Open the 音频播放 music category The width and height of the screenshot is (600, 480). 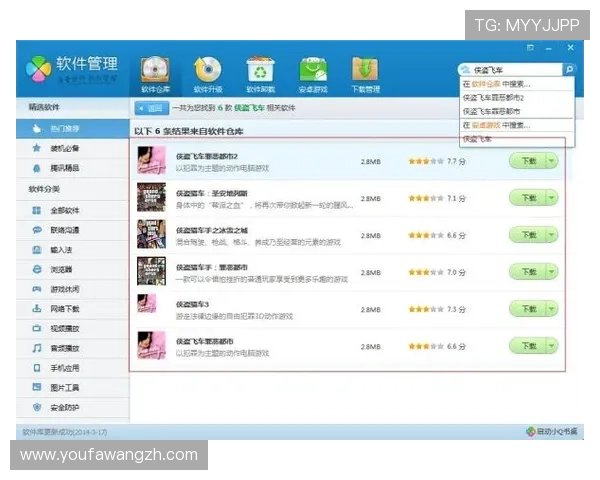pos(73,348)
